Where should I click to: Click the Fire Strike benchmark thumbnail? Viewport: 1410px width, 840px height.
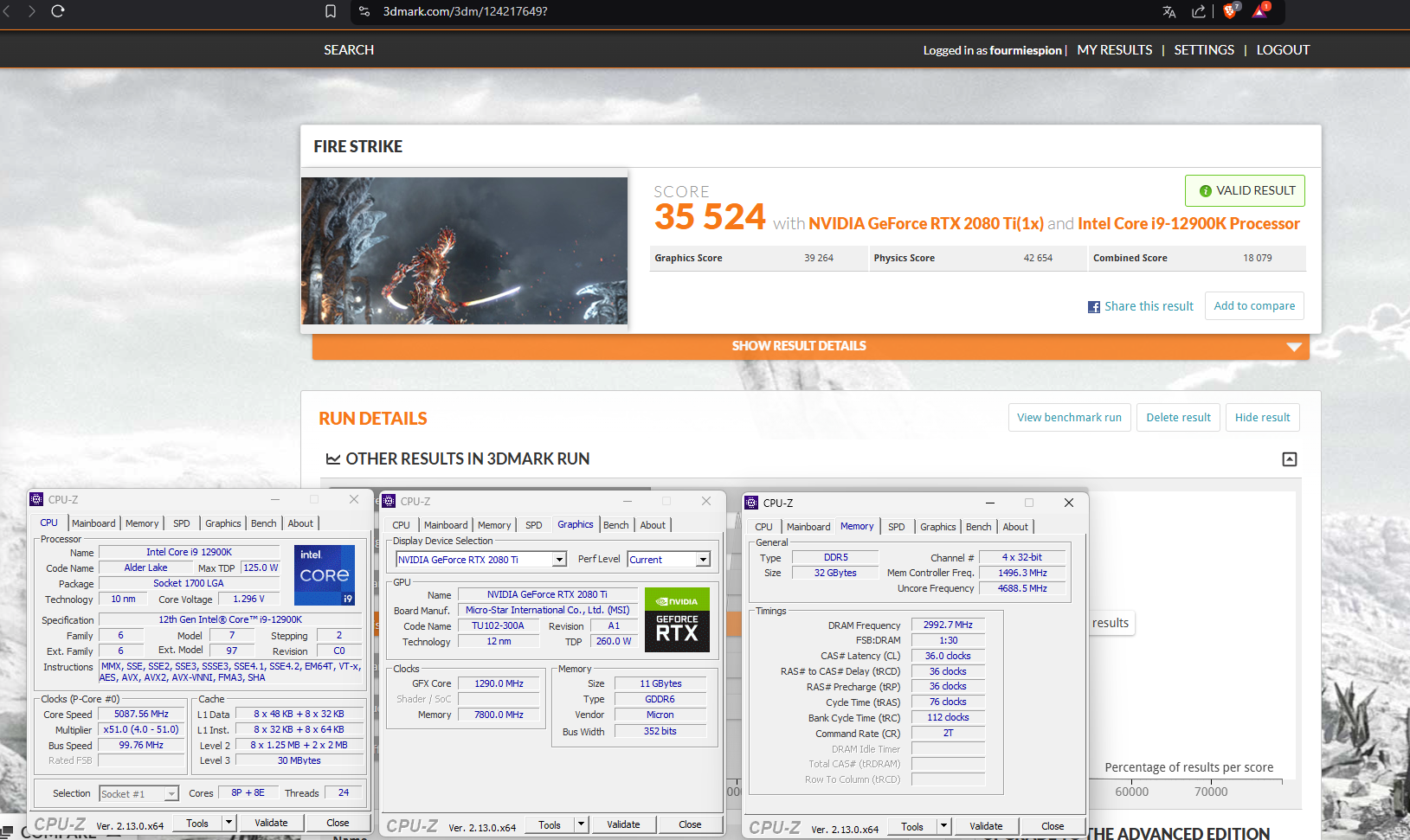tap(464, 251)
